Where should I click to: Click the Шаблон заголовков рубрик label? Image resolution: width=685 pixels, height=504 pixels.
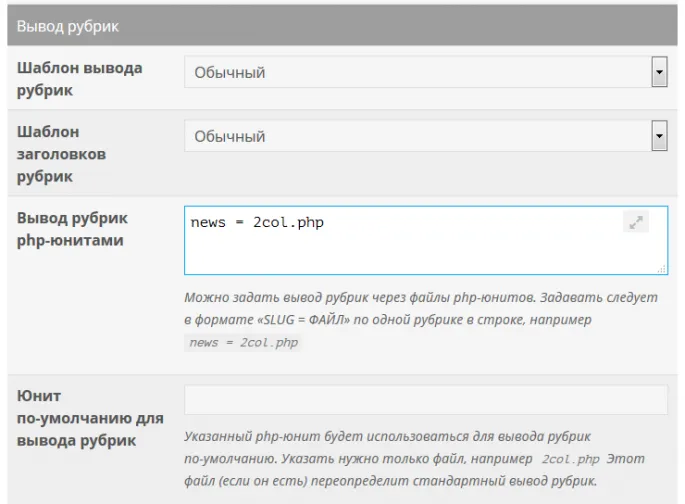(x=62, y=154)
